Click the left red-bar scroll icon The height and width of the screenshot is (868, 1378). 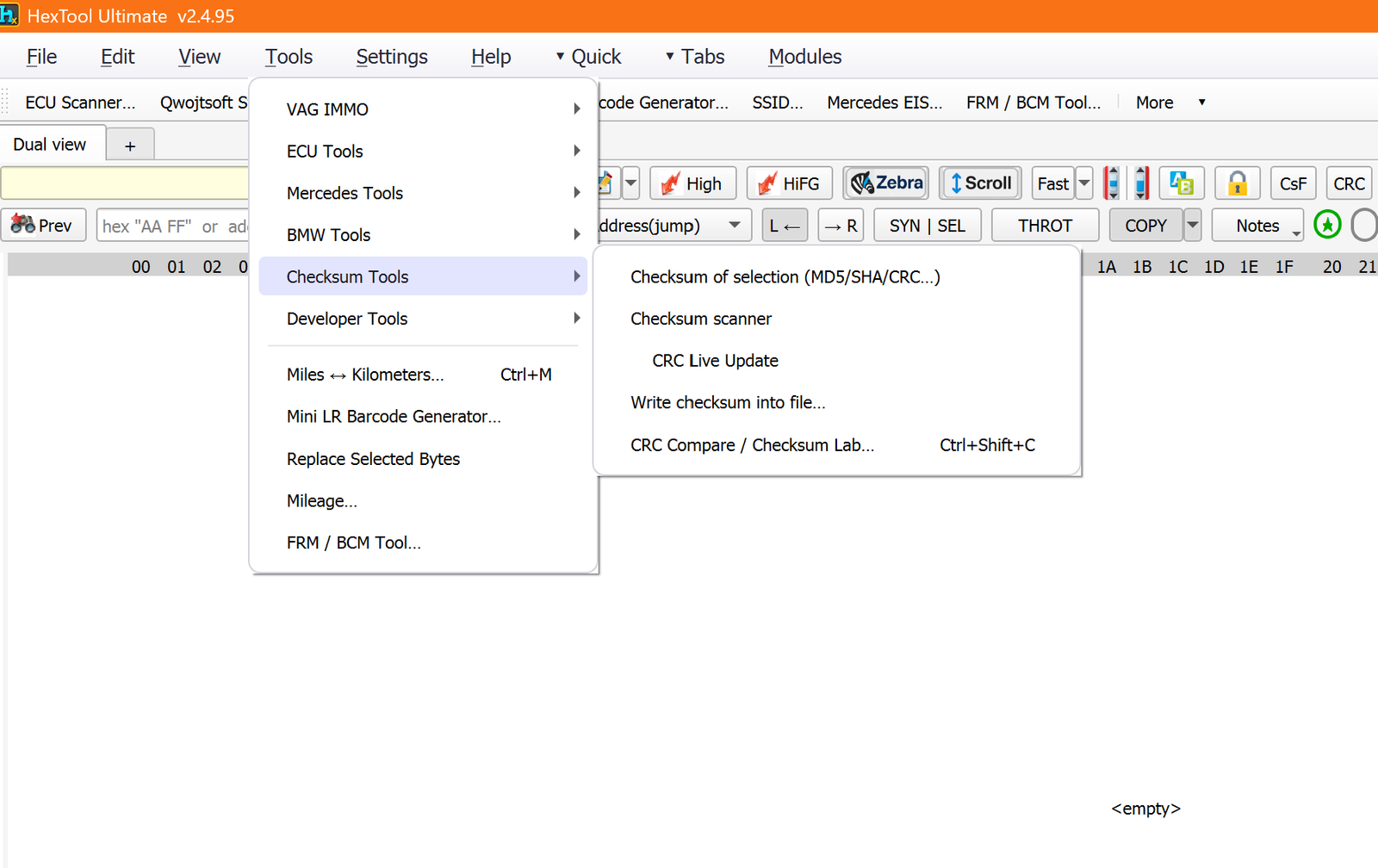(x=1112, y=183)
